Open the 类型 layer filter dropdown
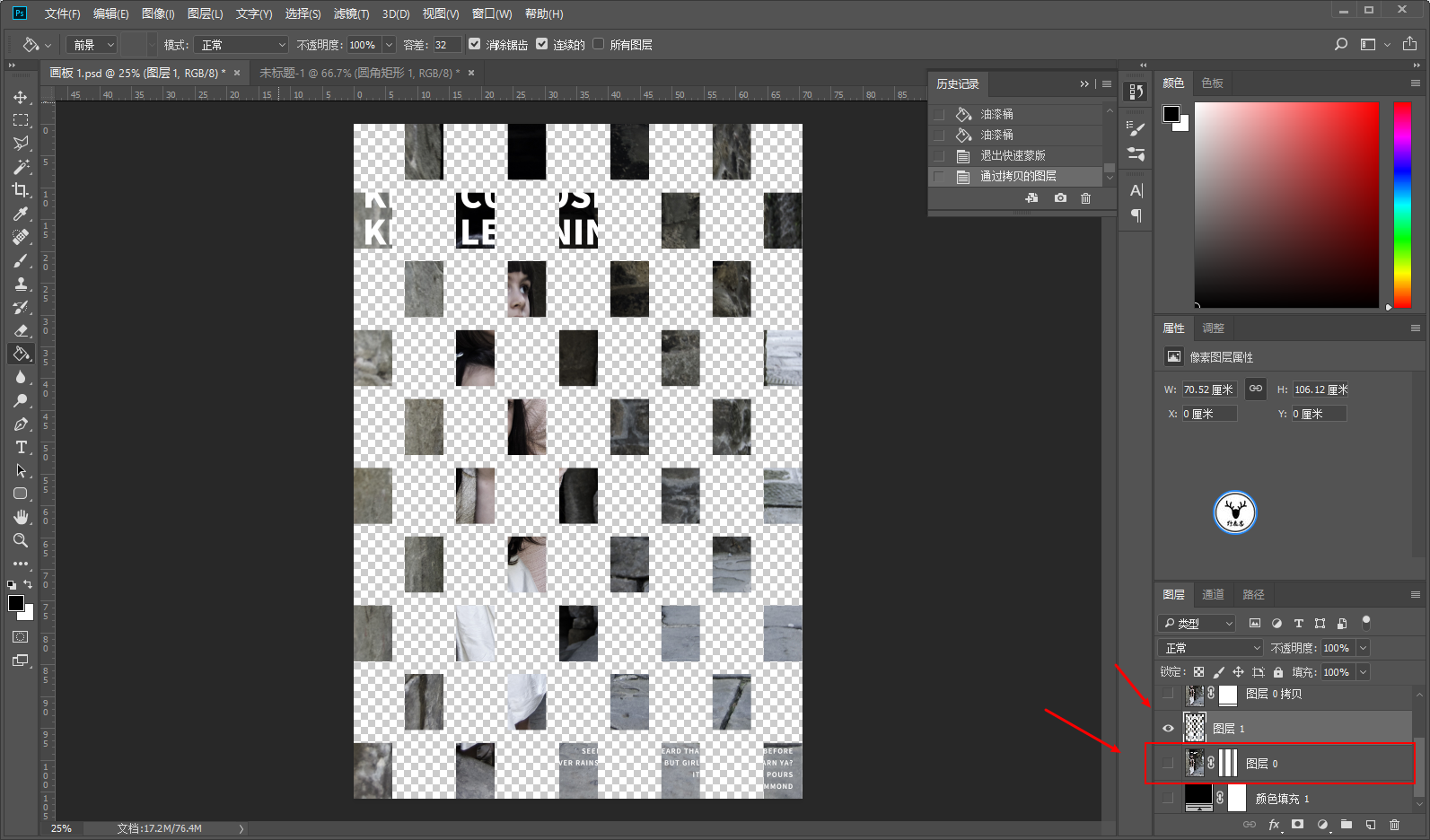This screenshot has height=840, width=1430. pos(1198,624)
